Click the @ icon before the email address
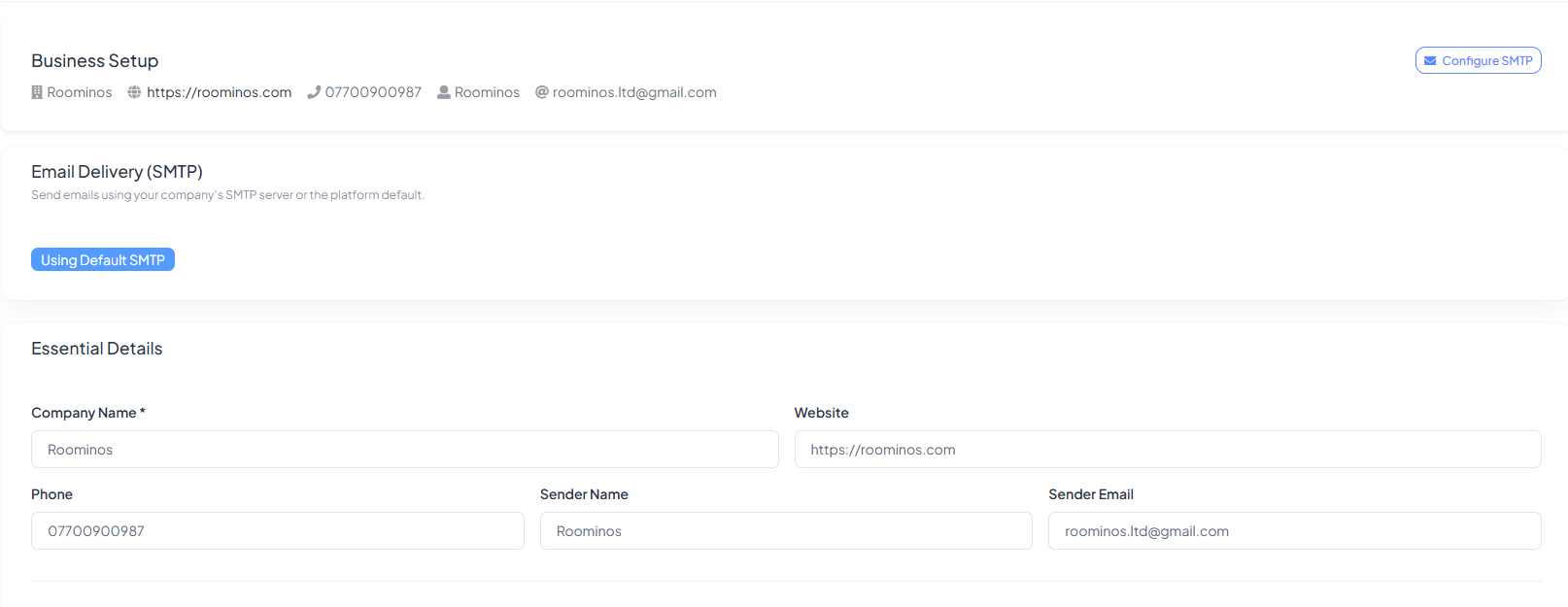Screen dimensions: 1568x607 (x=542, y=92)
